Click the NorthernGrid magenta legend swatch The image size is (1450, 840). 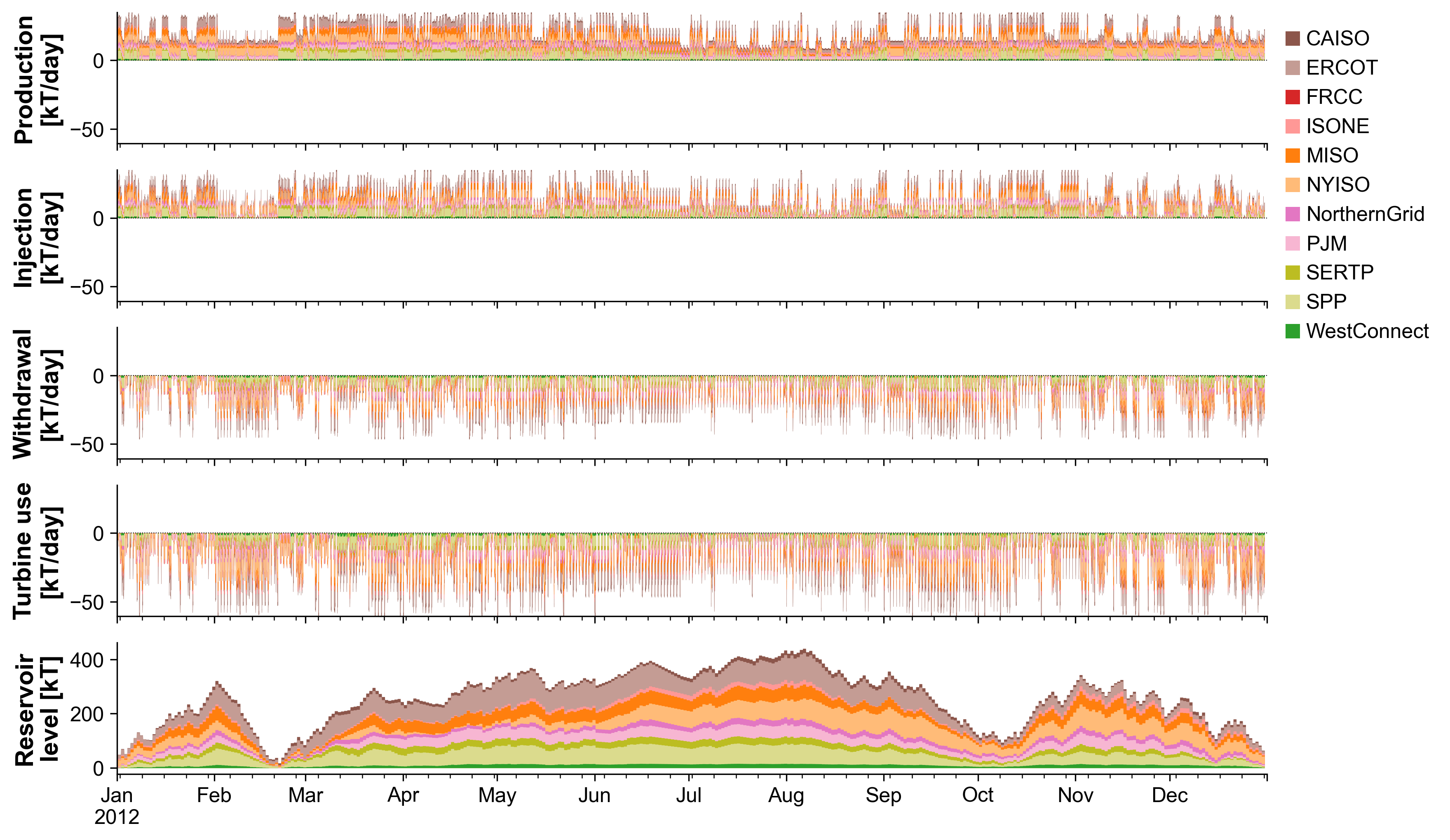click(1292, 214)
